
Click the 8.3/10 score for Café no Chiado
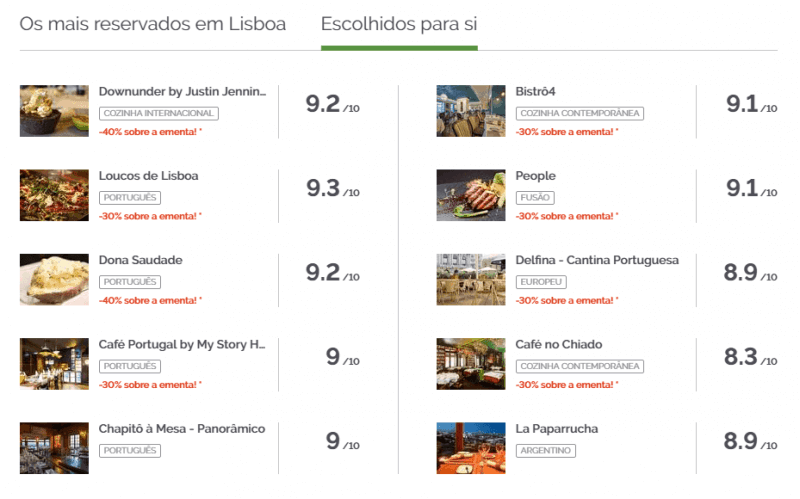[x=751, y=357]
